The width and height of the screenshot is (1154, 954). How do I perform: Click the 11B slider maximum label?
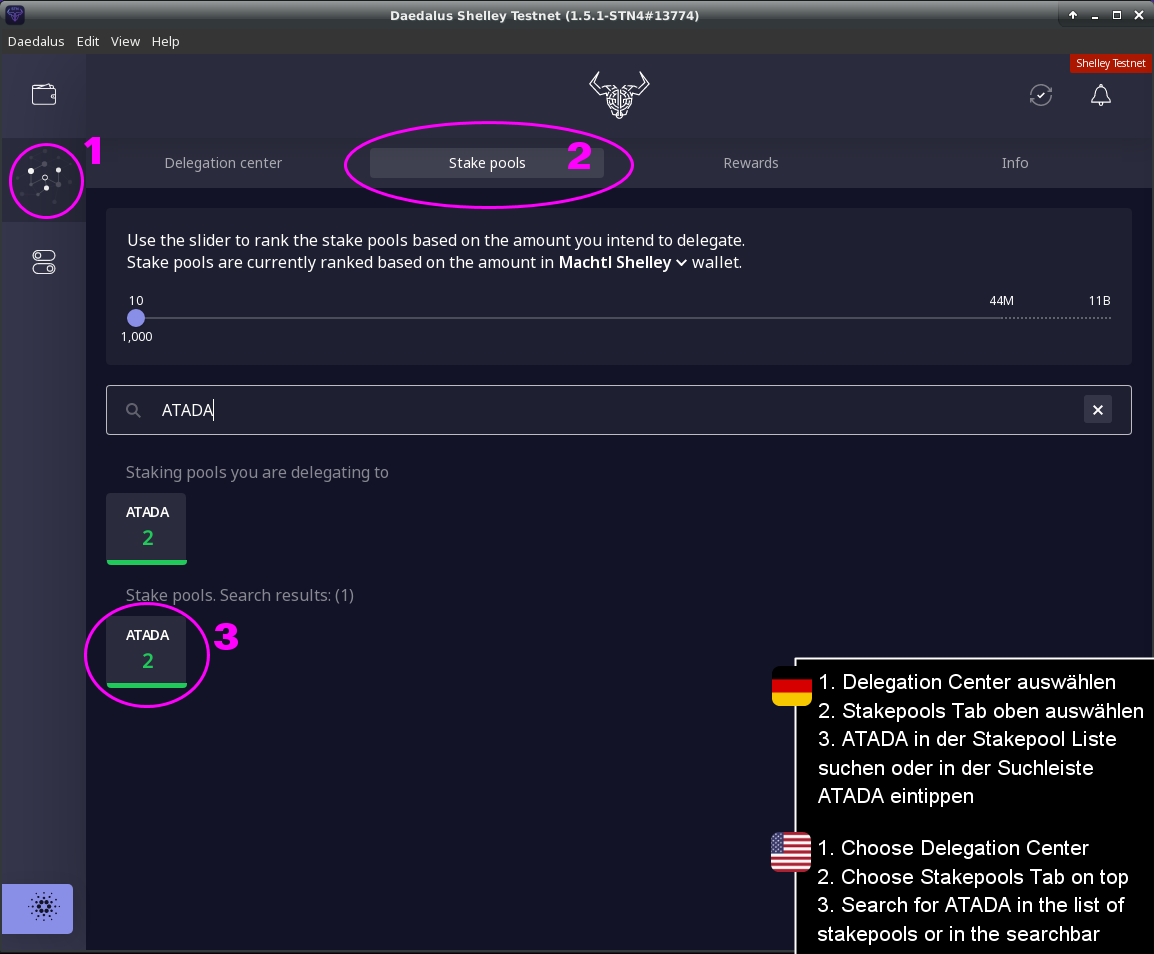click(x=1099, y=300)
